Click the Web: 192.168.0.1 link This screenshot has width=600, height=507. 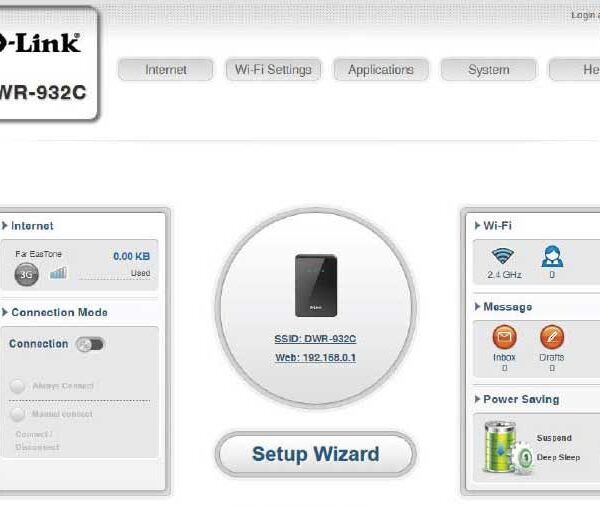(316, 358)
